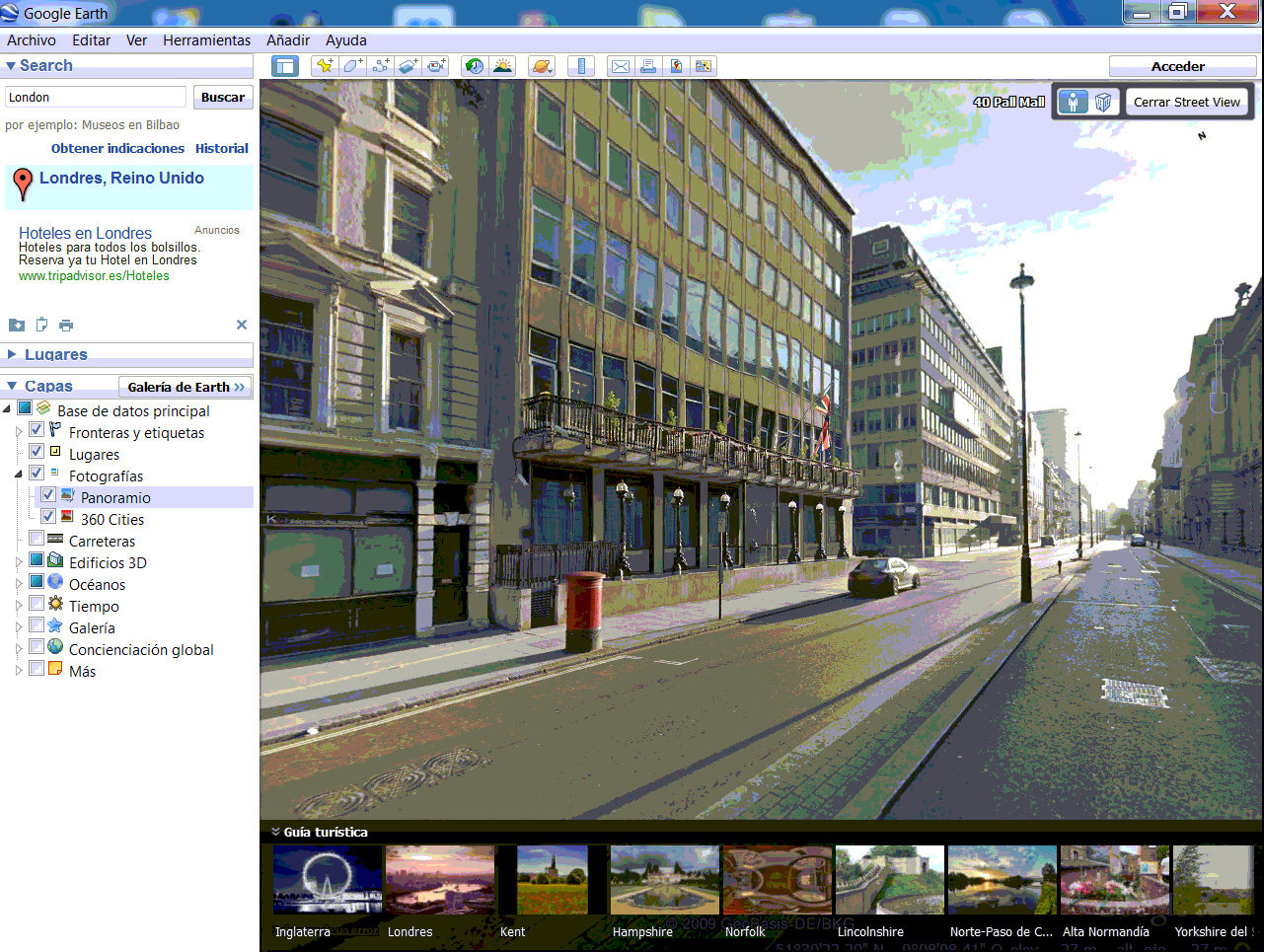Enable the Carreteras layer
Screen dimensions: 1264x952
coord(37,538)
